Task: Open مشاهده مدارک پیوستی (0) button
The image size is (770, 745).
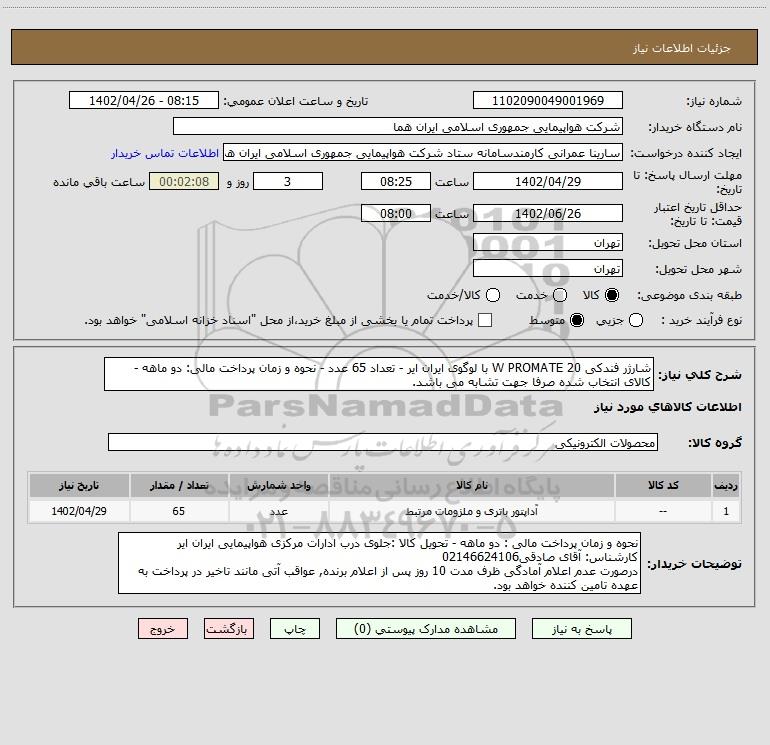Action: 426,629
